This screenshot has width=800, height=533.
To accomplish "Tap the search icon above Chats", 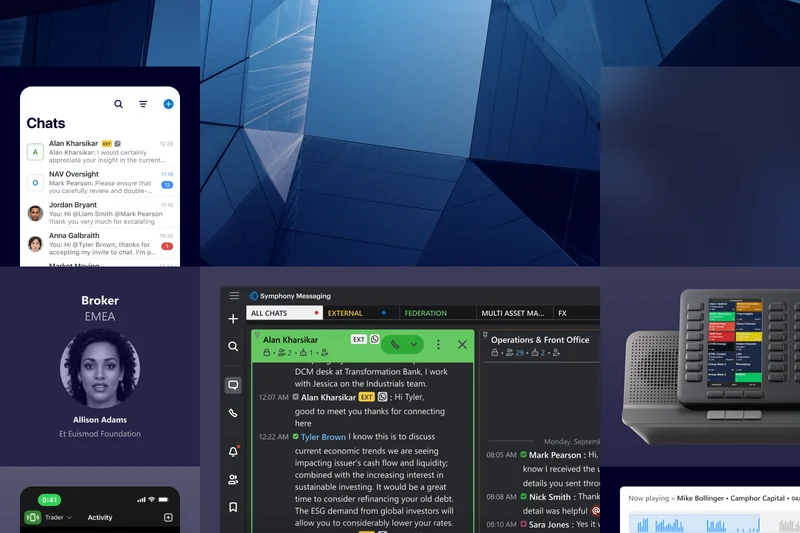I will 119,104.
